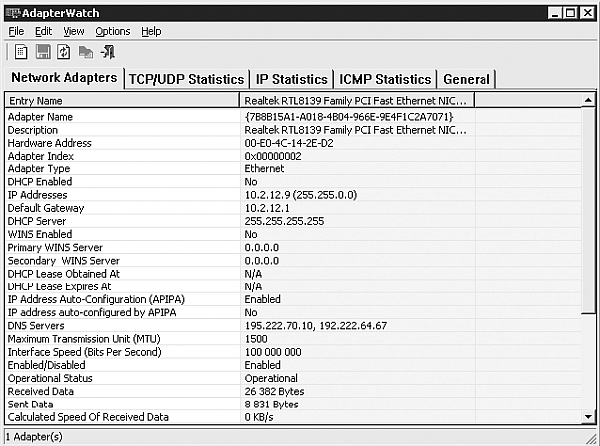The image size is (600, 446).
Task: Click the Copy selected items toolbar icon
Action: (x=86, y=52)
